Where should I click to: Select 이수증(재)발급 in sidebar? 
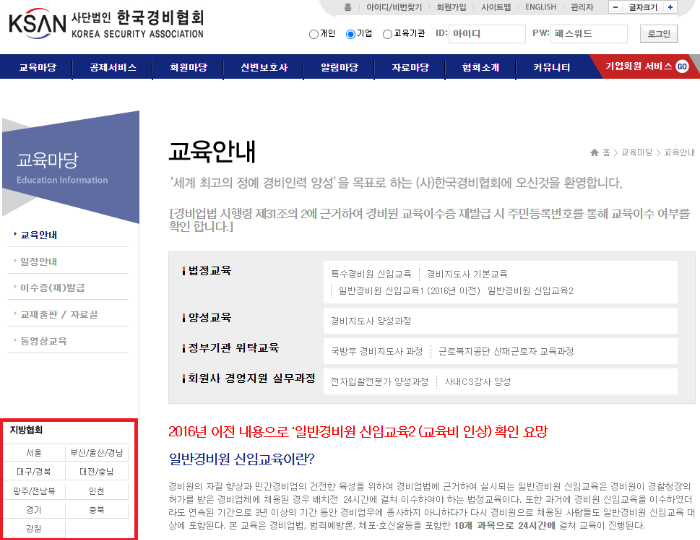[x=52, y=288]
